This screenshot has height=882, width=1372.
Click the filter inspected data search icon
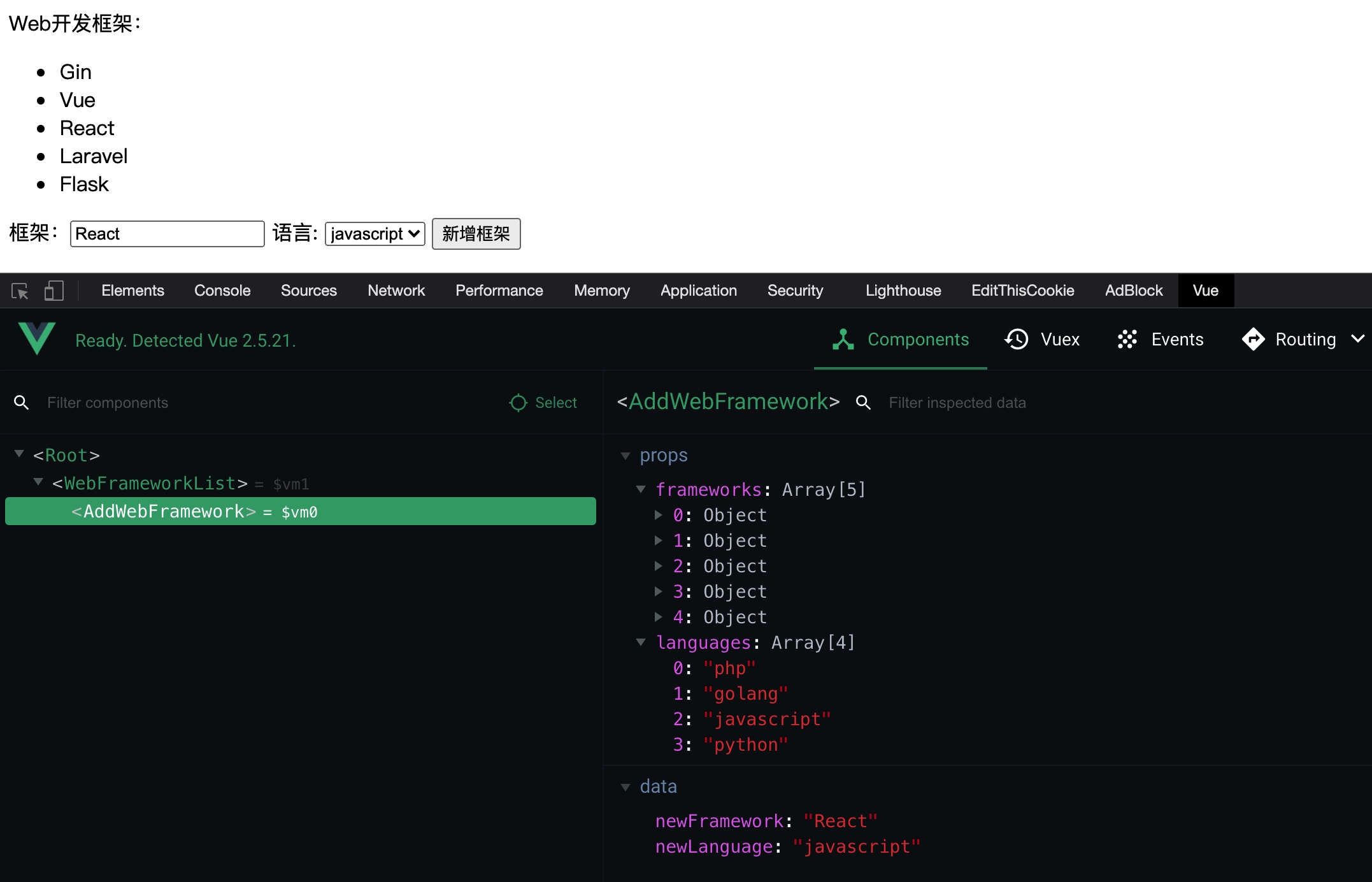tap(864, 403)
